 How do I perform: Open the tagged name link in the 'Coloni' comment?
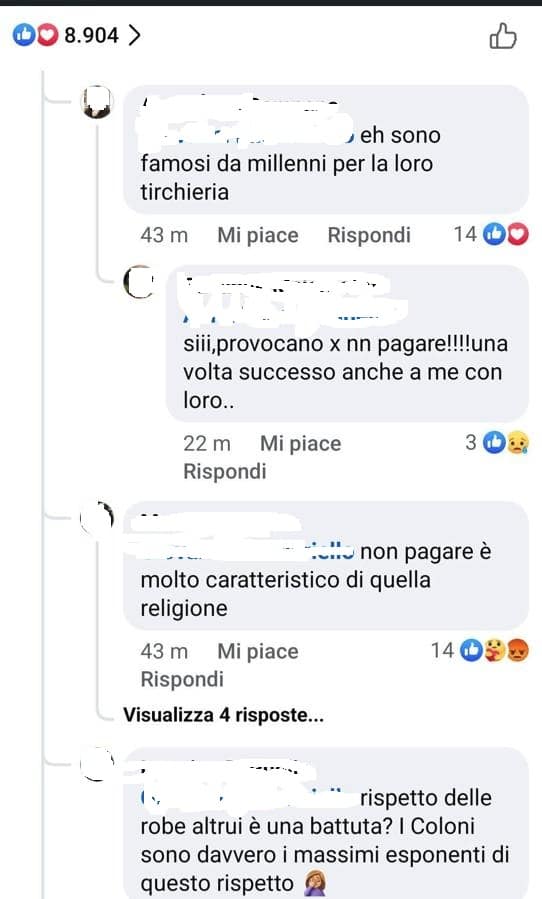[247, 798]
